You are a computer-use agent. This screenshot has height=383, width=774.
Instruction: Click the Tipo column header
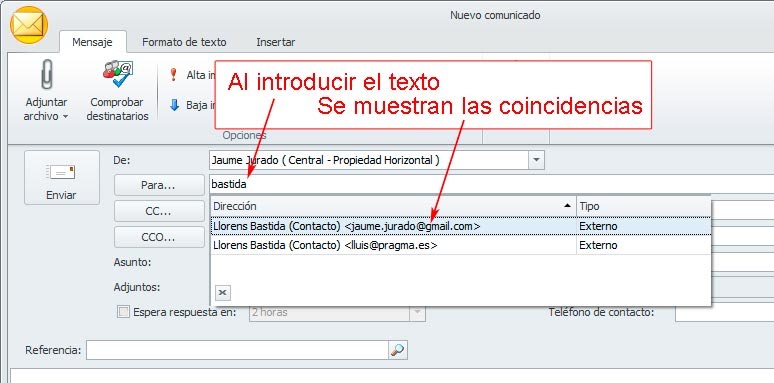pyautogui.click(x=643, y=206)
